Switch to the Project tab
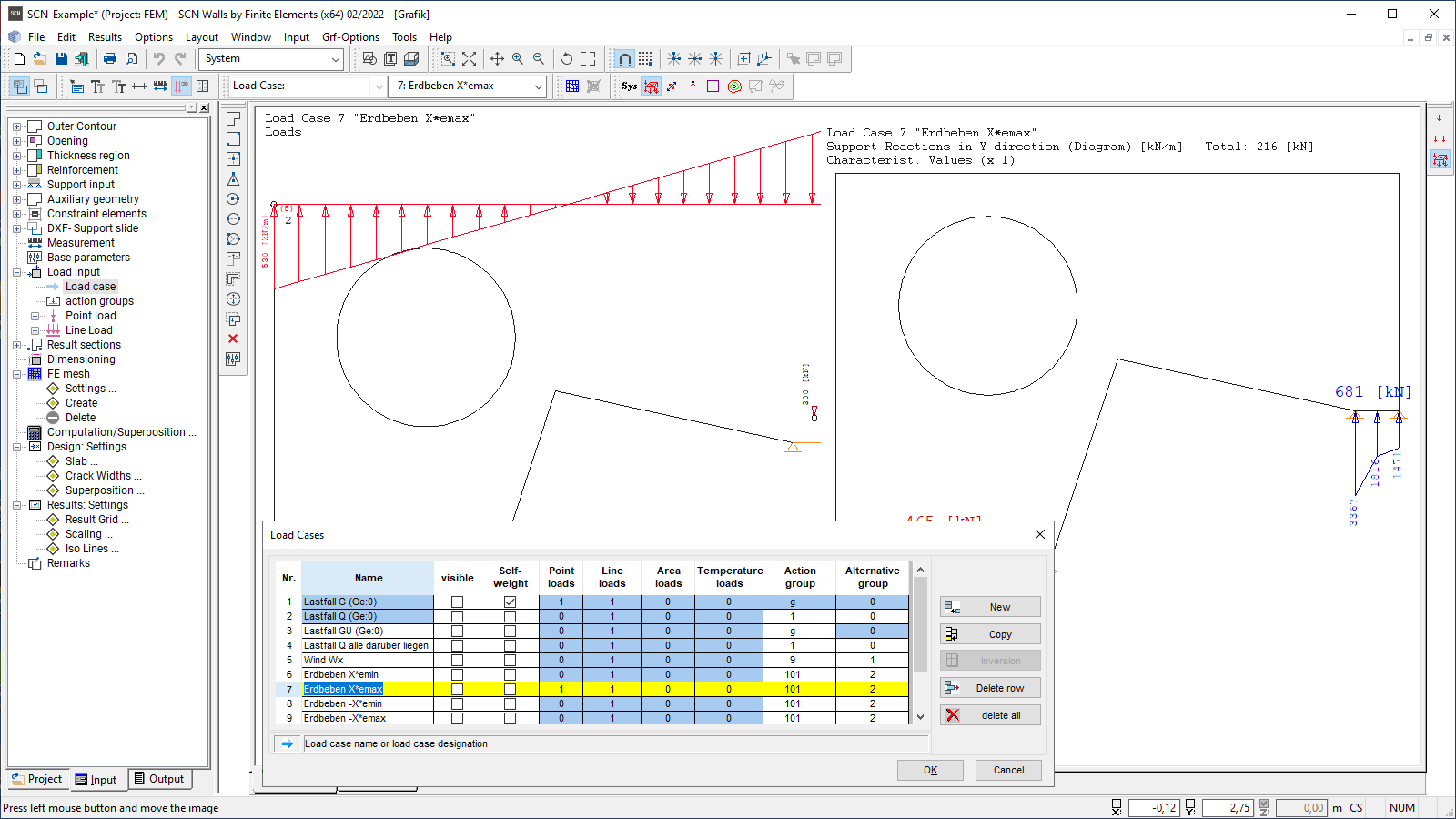Screen dimensions: 1456x819 pos(36,779)
